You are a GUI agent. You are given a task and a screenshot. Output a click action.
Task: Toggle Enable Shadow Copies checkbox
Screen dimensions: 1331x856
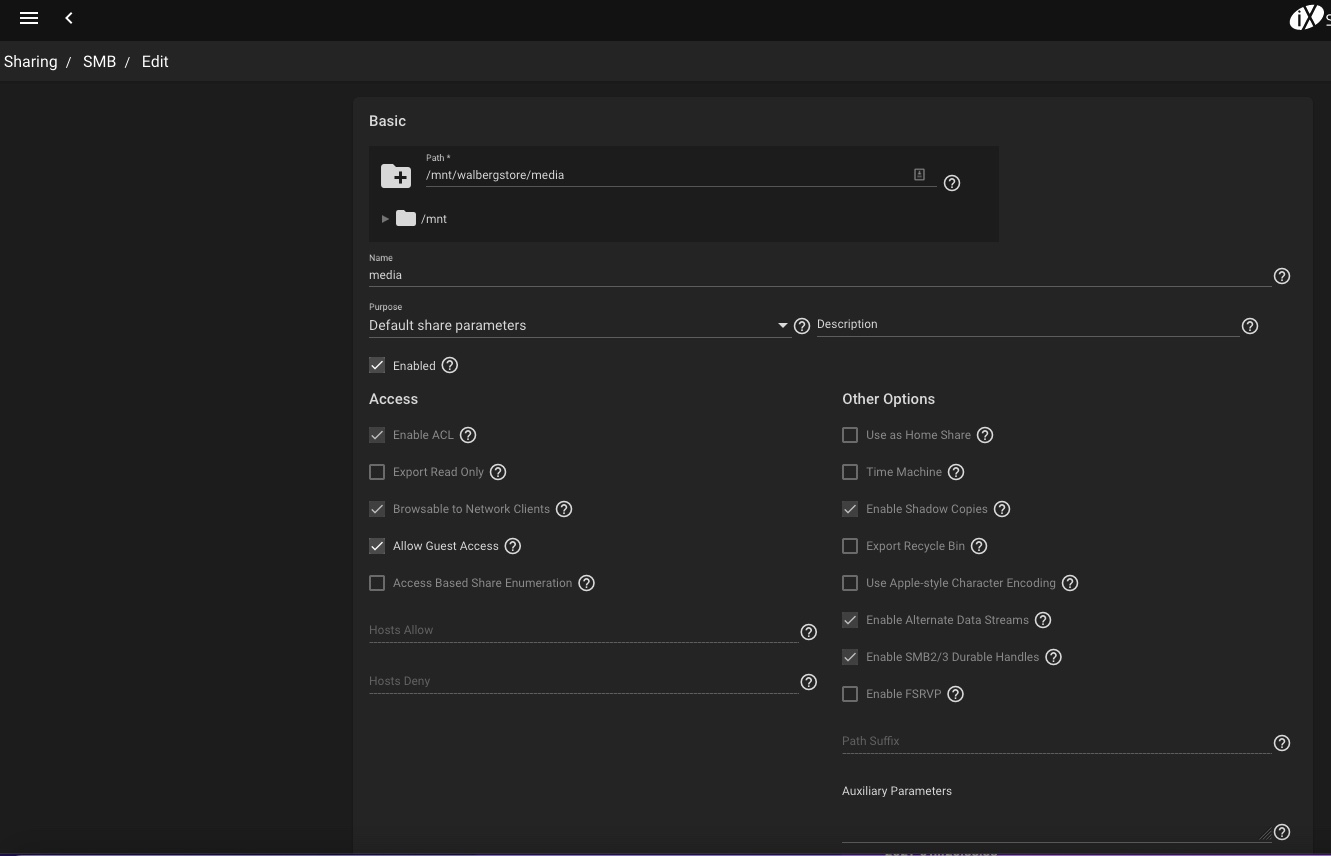pyautogui.click(x=850, y=509)
